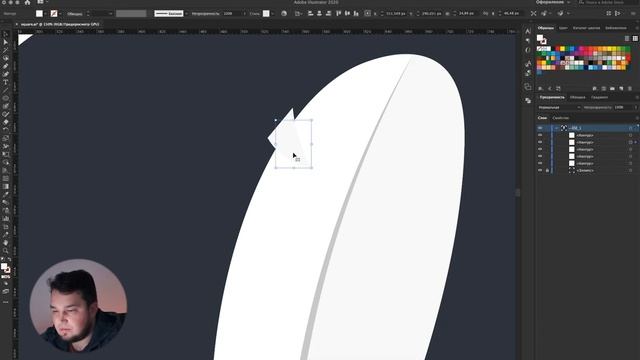Open the Swatches panel flyout menu
The height and width of the screenshot is (360, 640).
(x=637, y=28)
